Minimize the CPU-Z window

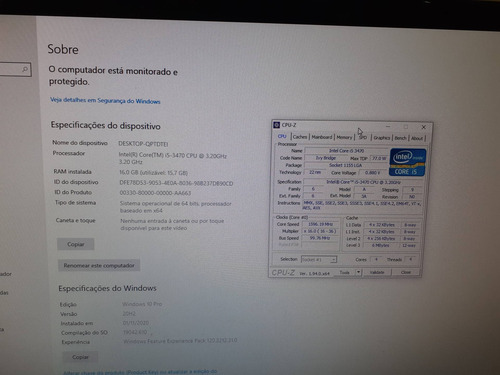(x=388, y=127)
